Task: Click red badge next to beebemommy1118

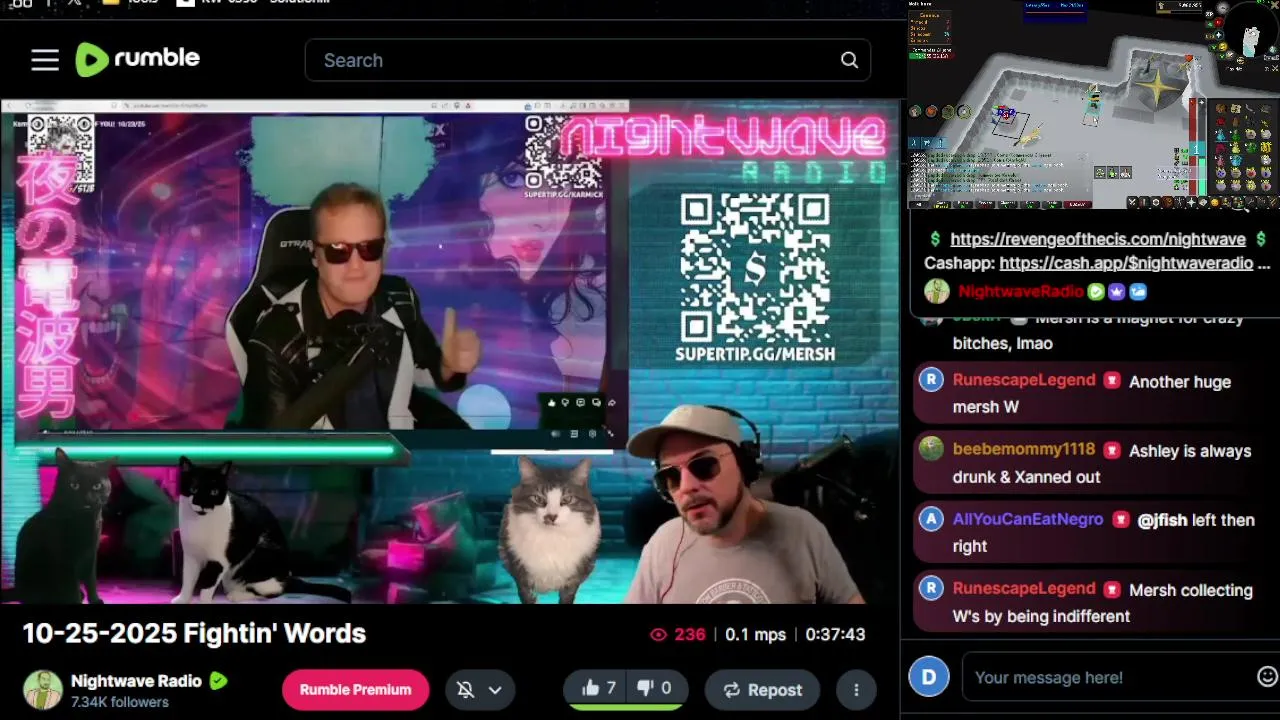Action: [1112, 450]
